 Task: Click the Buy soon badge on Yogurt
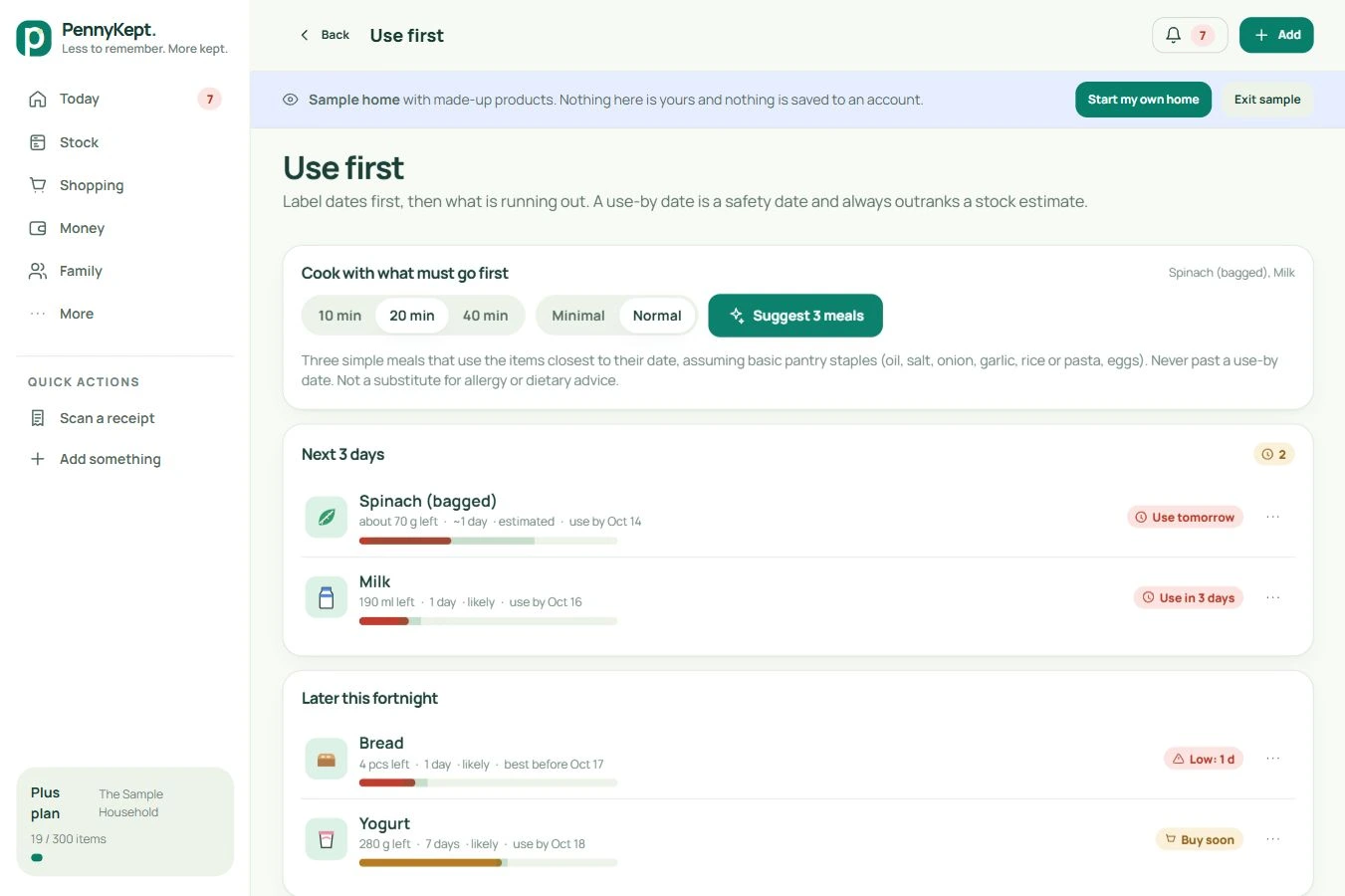coord(1200,839)
